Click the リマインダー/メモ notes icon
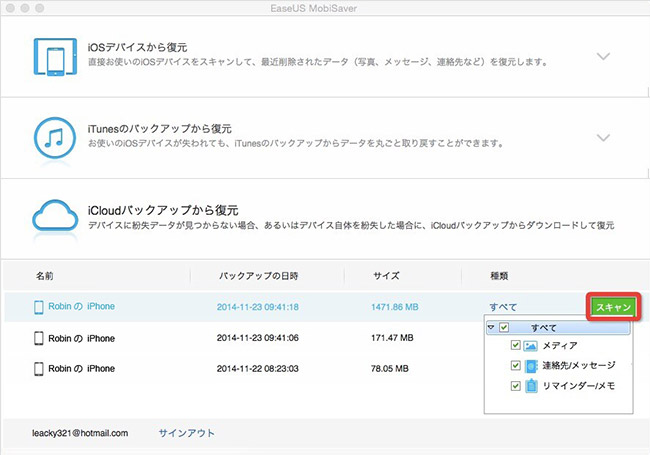650x455 pixels. 531,386
